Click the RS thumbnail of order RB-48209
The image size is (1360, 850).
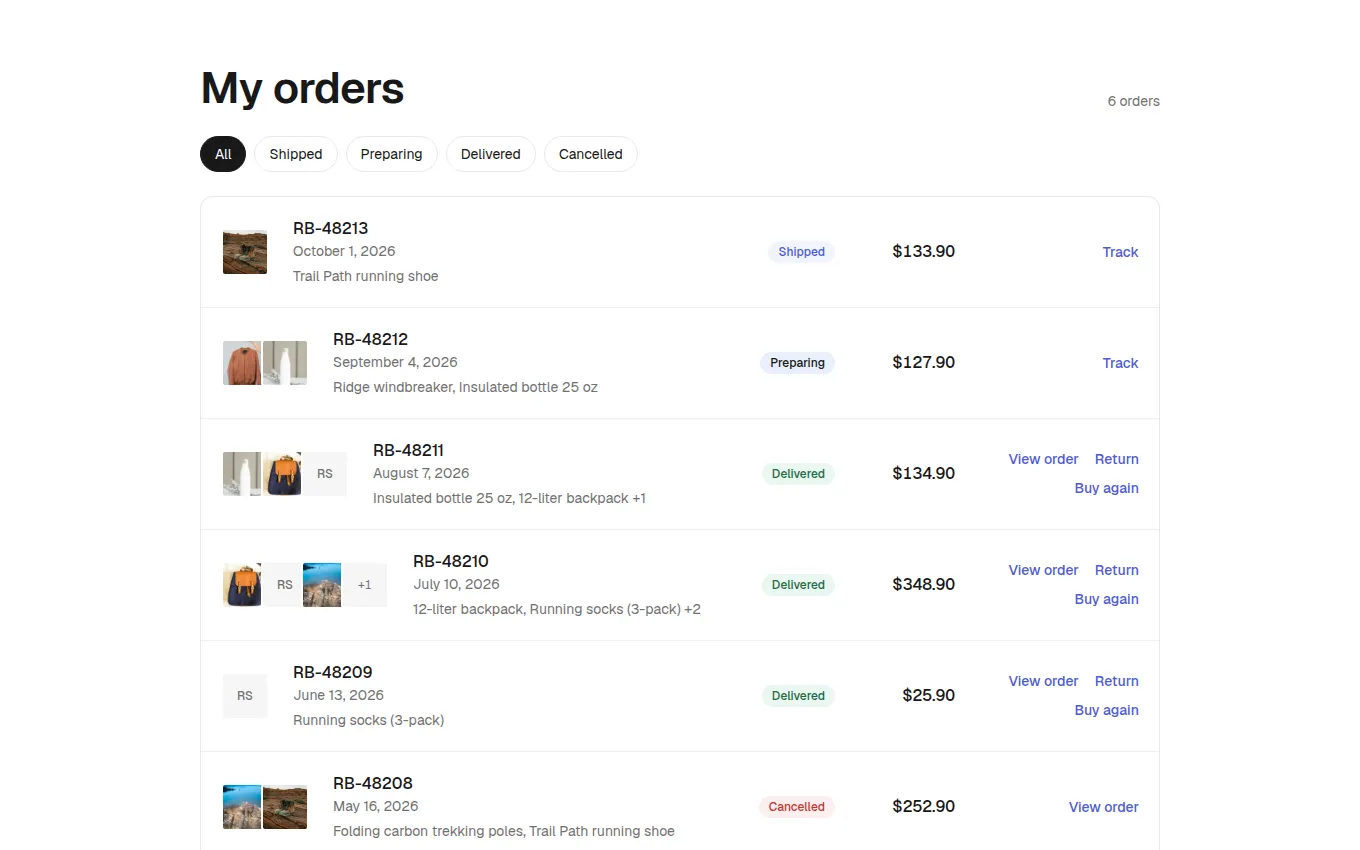pos(245,696)
